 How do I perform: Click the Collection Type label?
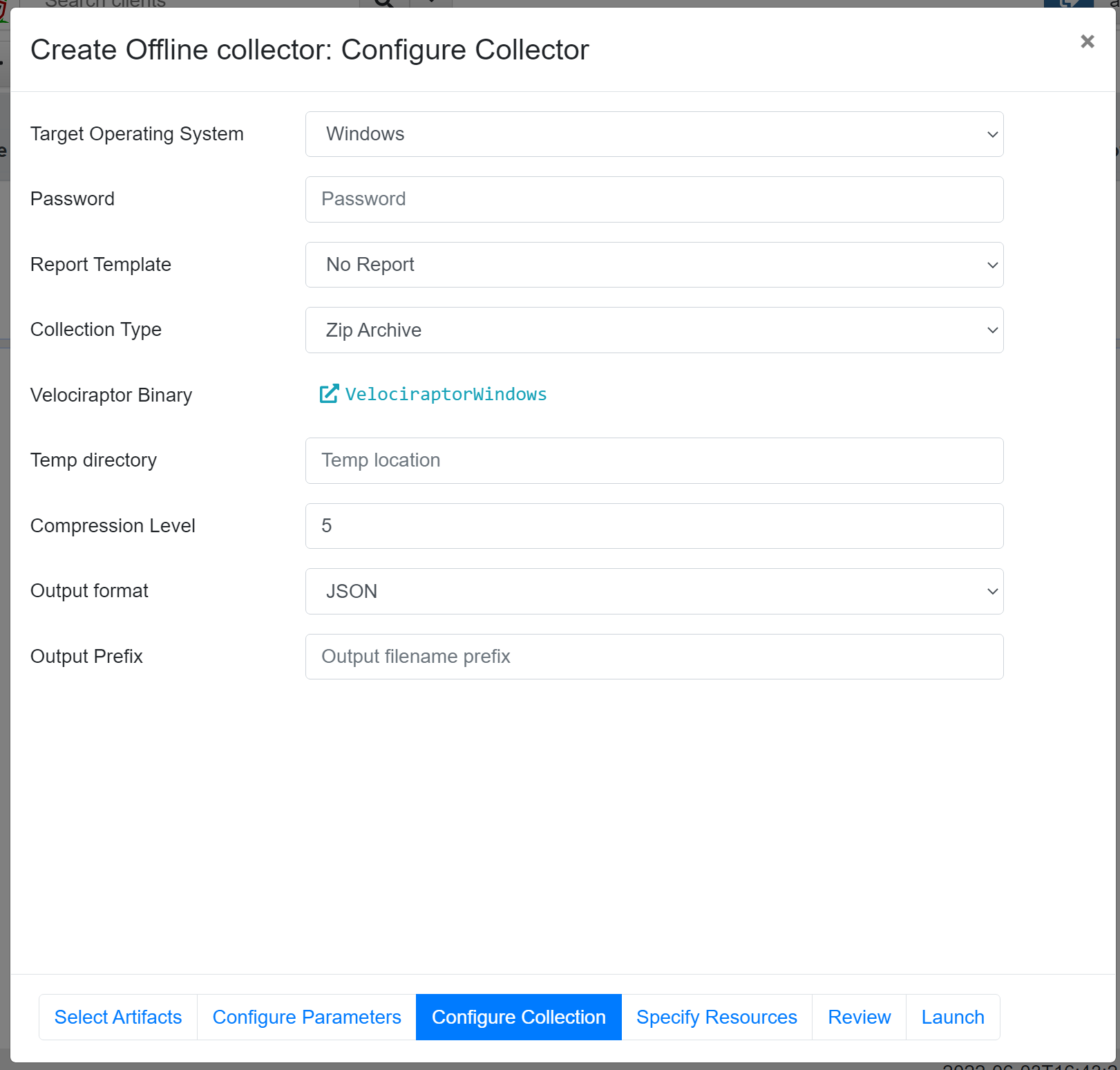tap(96, 329)
